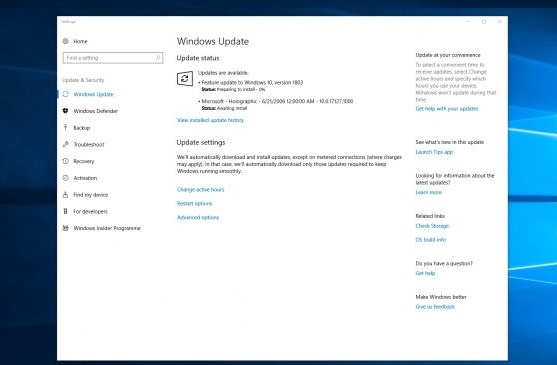Click Feature update to Windows 10 version 1803 entry
557x365 pixels.
[x=252, y=82]
